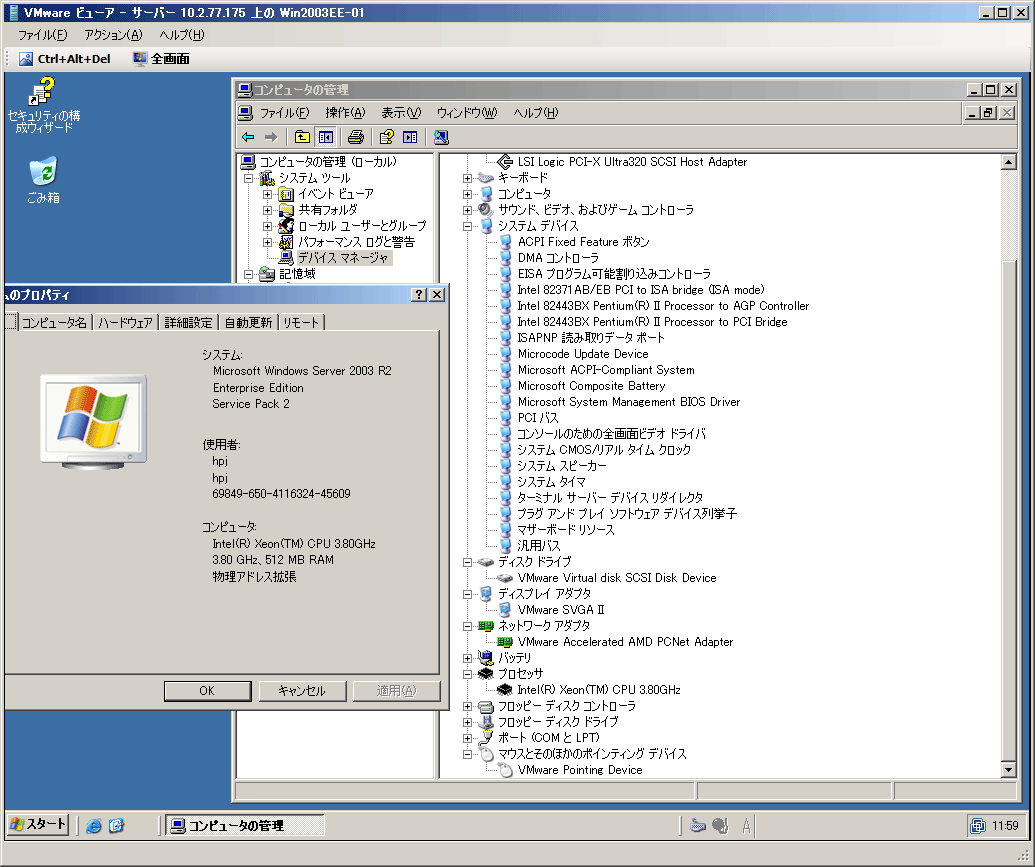Collapse the ディスク ドライブ category
This screenshot has height=867, width=1035.
pos(467,562)
